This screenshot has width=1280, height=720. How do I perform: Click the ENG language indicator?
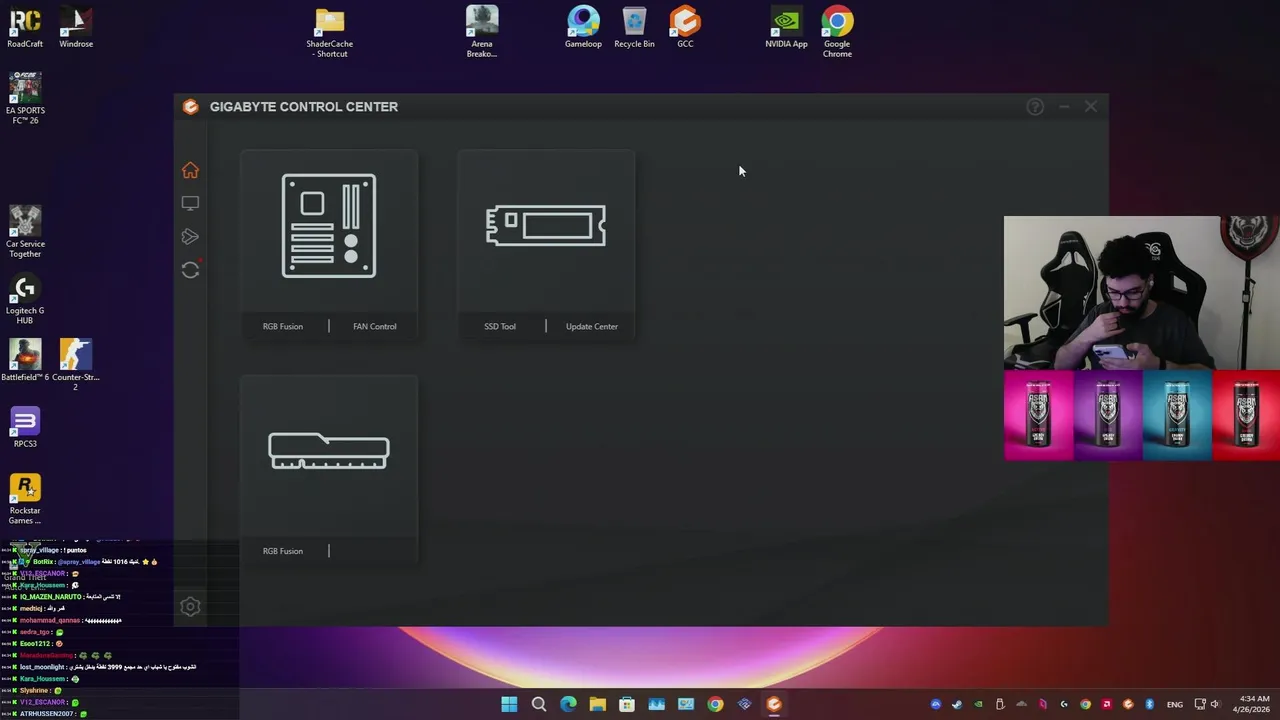pos(1175,704)
